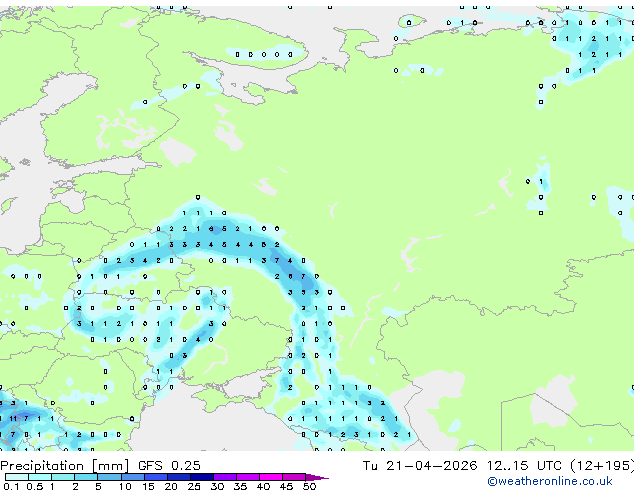Viewport: 634px width, 490px height.
Task: Click the '11' precipitation value near bottom-left
Action: pyautogui.click(x=13, y=418)
